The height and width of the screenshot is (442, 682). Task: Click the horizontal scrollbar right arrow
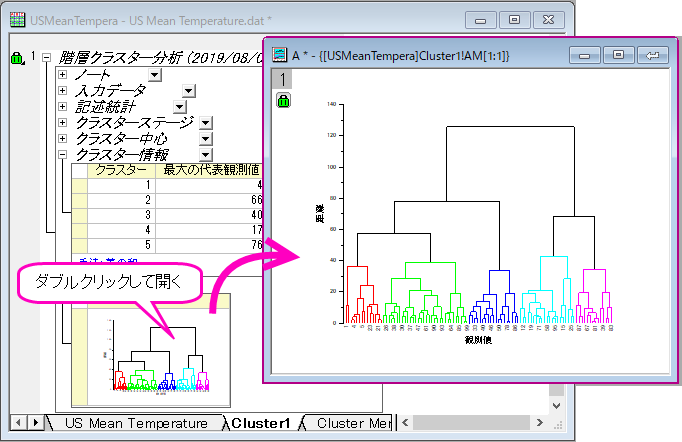coord(540,422)
